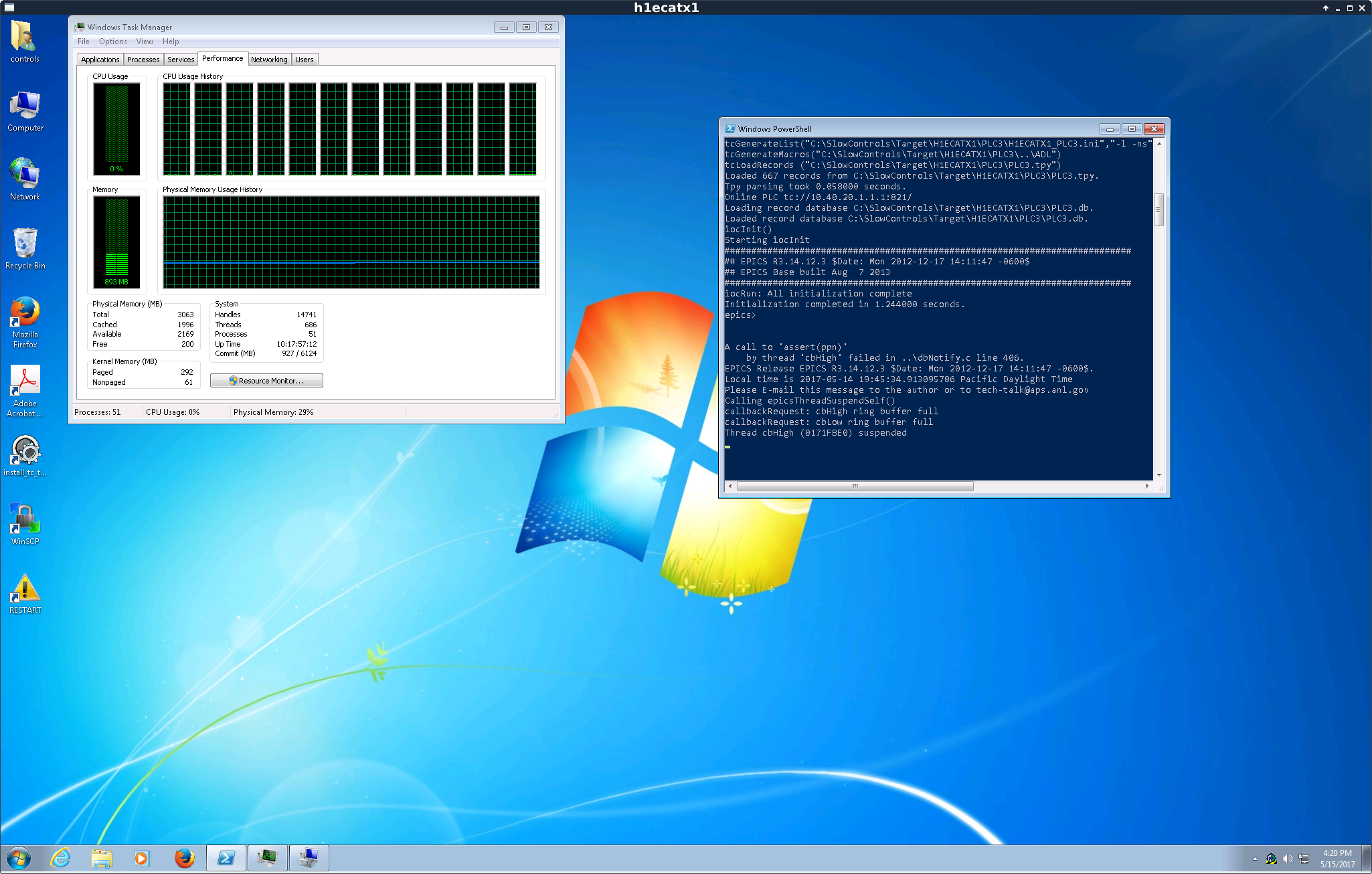Minimize the Task Manager window
The width and height of the screenshot is (1372, 874).
click(504, 27)
